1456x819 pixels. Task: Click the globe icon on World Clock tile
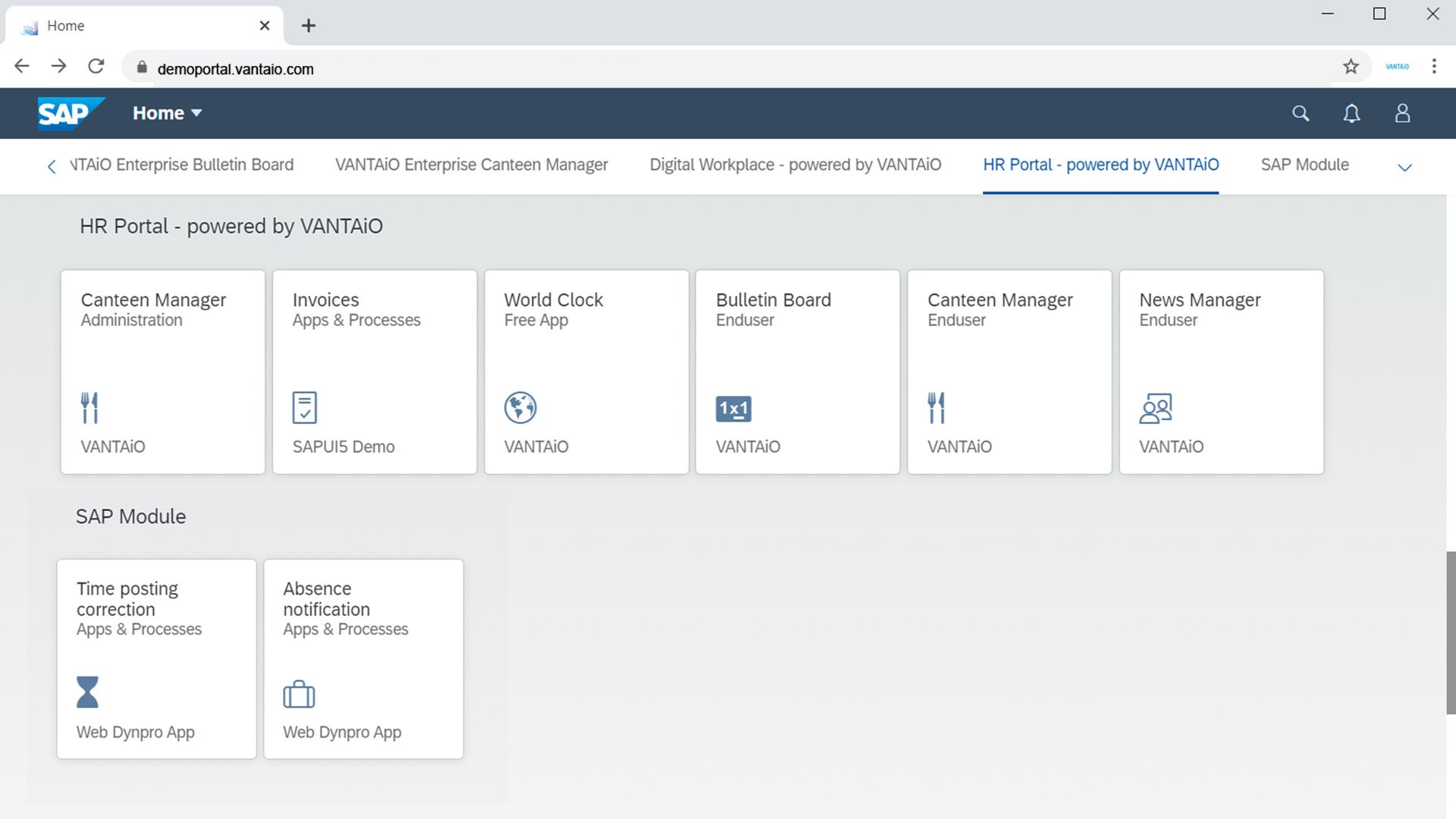[520, 408]
